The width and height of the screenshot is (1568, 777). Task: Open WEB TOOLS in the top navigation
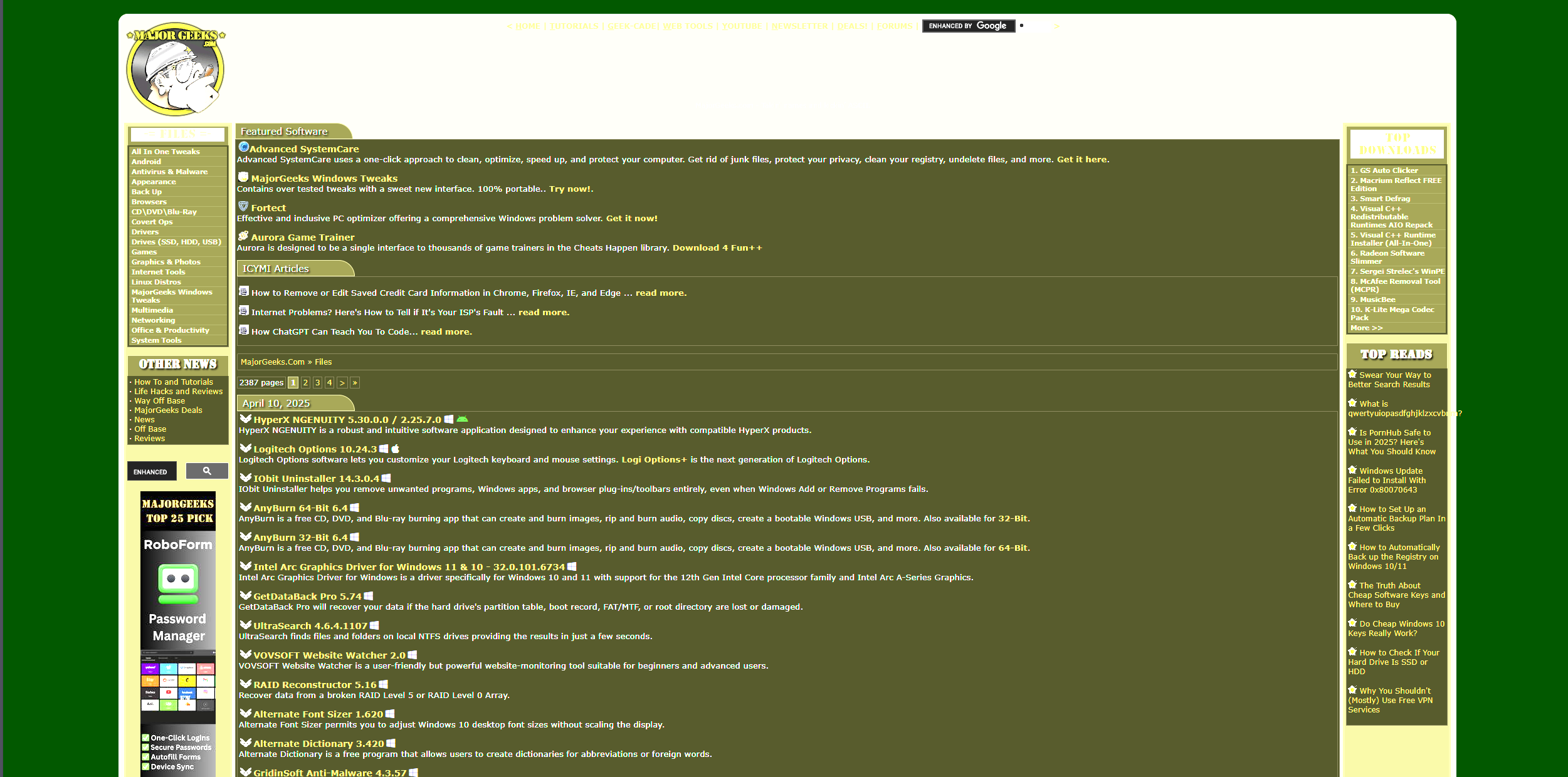click(688, 26)
